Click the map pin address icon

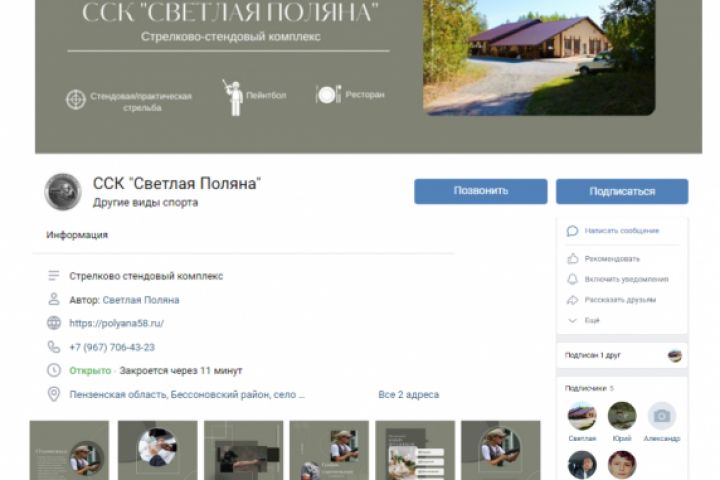tap(54, 394)
